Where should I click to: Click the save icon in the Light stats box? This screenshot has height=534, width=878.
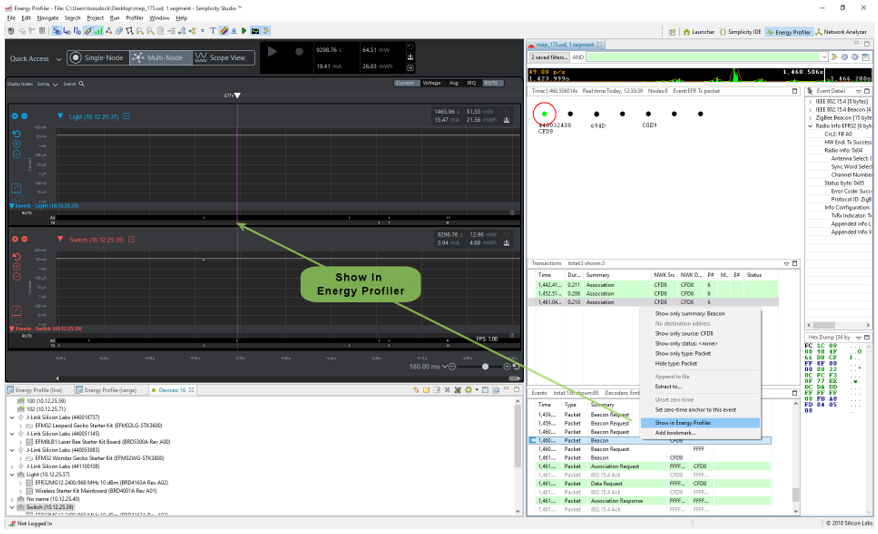(507, 120)
